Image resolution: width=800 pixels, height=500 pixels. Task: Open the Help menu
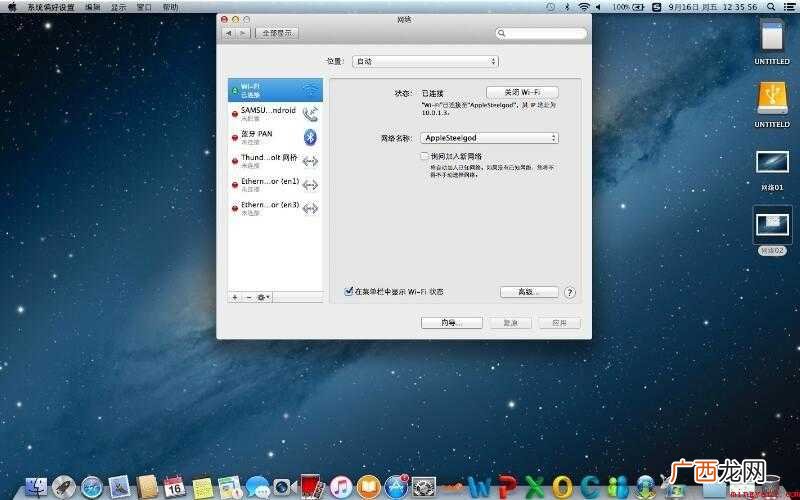tap(170, 7)
